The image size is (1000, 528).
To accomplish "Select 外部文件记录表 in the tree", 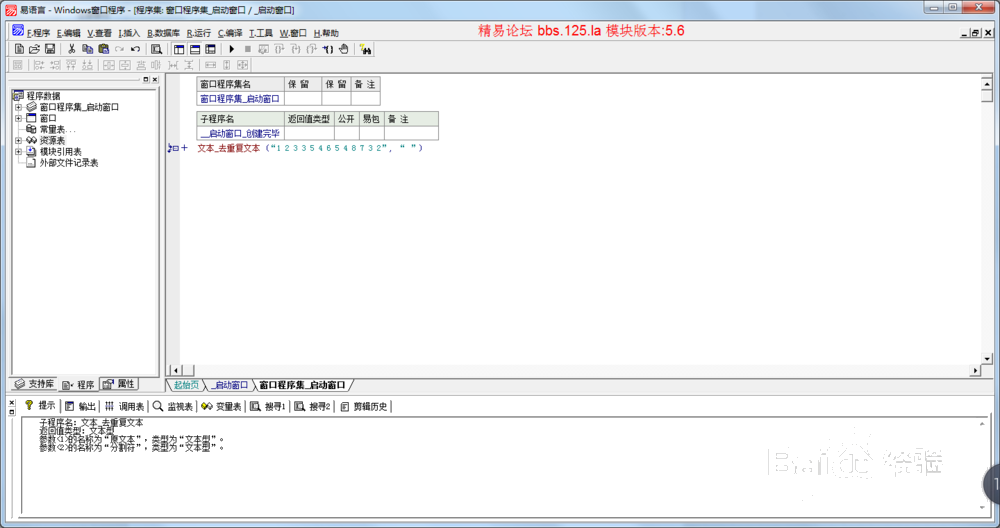I will [68, 163].
